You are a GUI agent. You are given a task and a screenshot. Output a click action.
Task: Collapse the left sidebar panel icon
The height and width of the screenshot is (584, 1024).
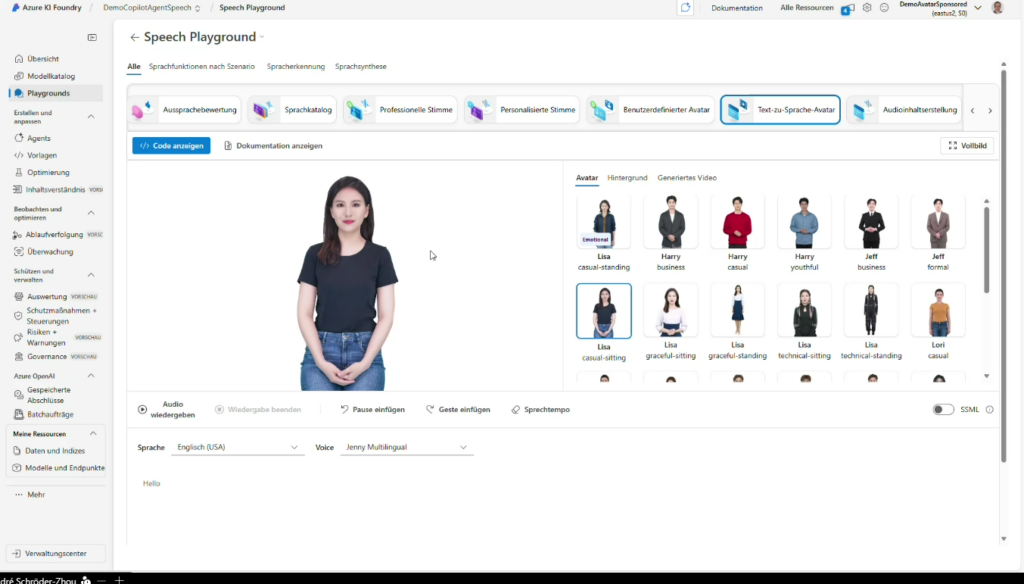92,38
